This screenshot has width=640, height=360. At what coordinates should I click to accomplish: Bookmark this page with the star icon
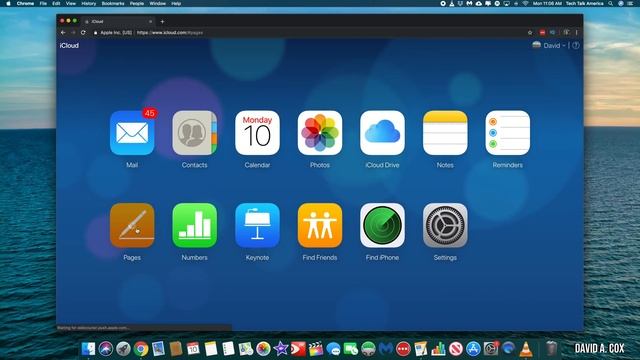coord(530,33)
